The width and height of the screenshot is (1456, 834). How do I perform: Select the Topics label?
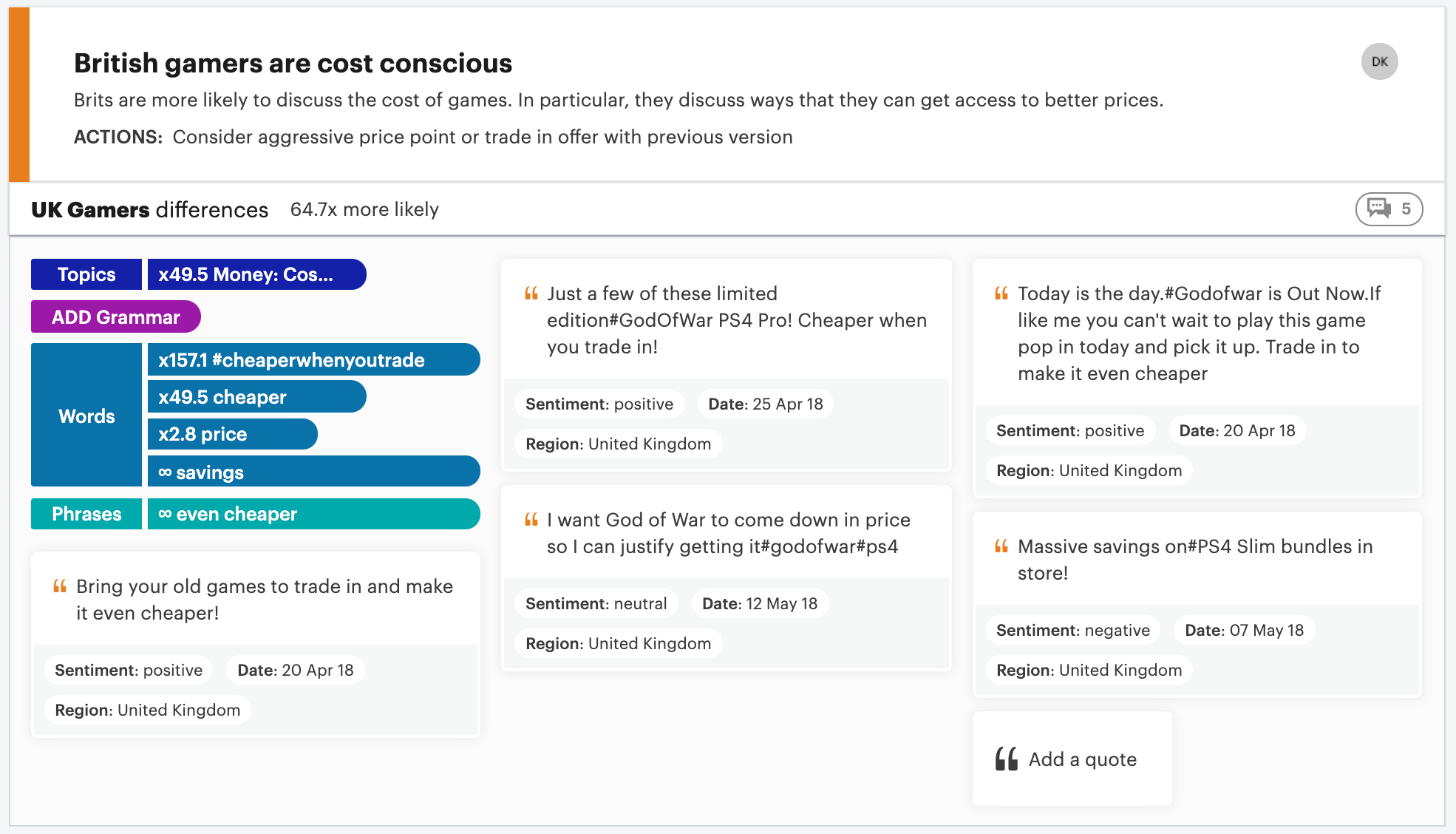(x=86, y=274)
